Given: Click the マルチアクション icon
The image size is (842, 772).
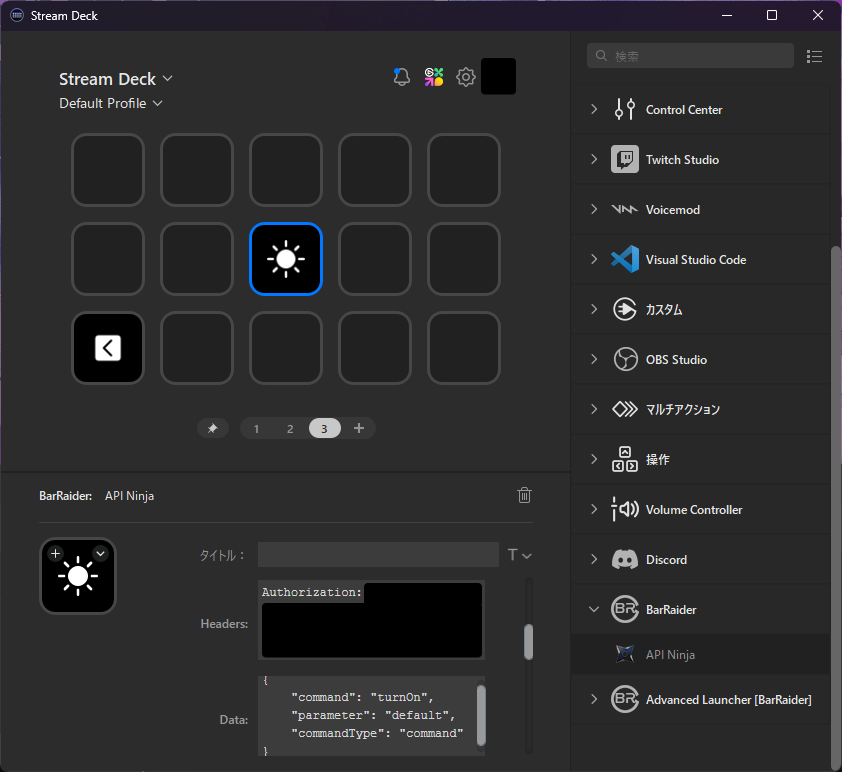Looking at the screenshot, I should 625,409.
